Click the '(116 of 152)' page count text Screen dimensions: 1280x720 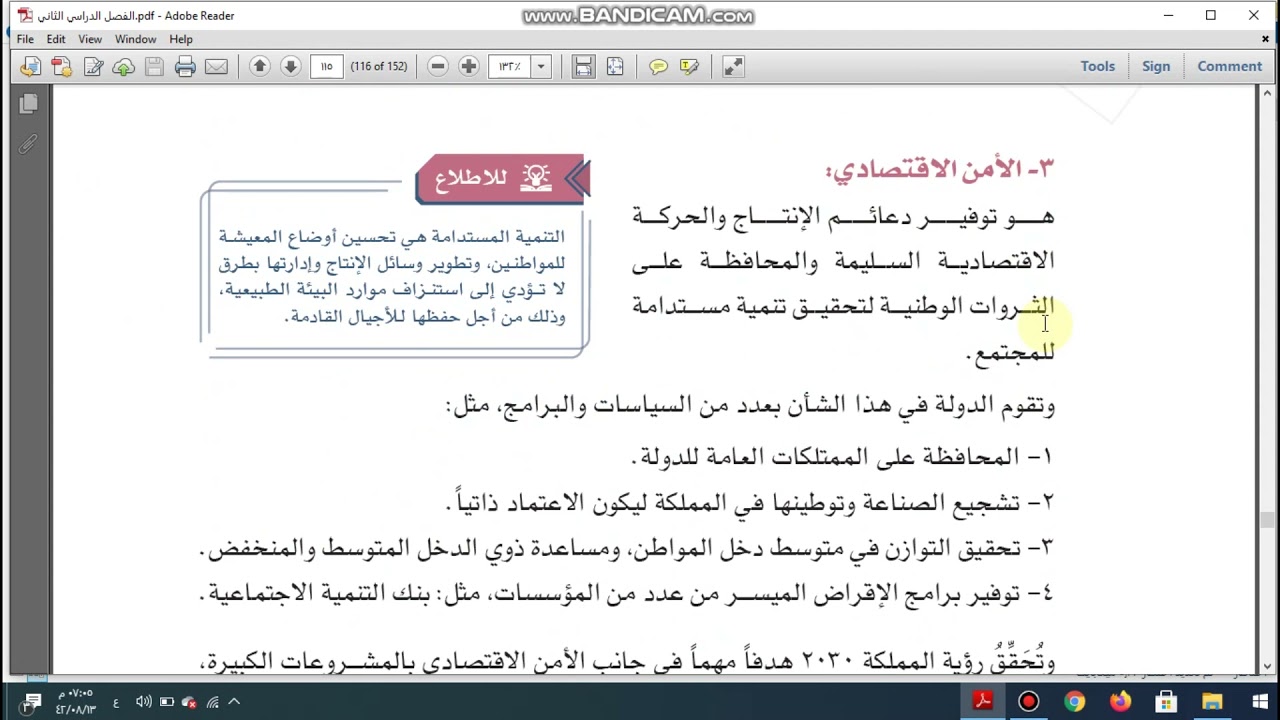point(379,67)
